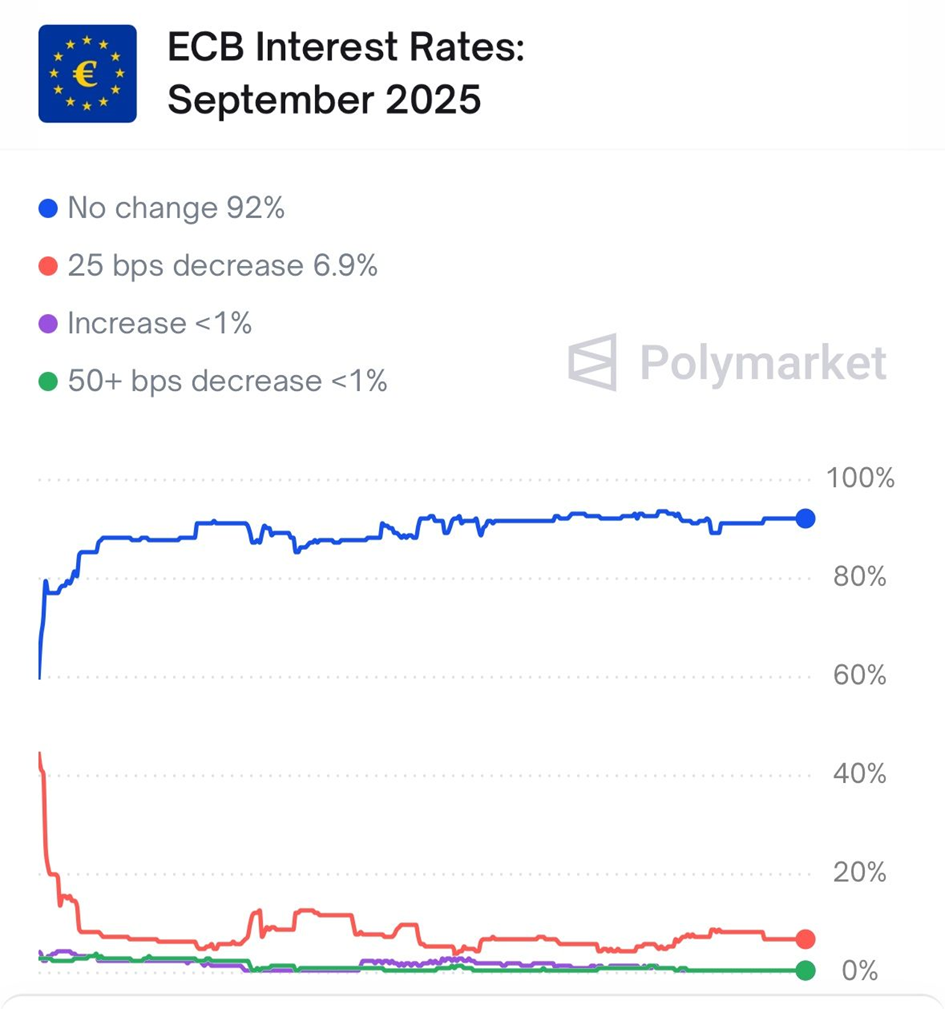Click the red line endpoint marker

pyautogui.click(x=805, y=939)
